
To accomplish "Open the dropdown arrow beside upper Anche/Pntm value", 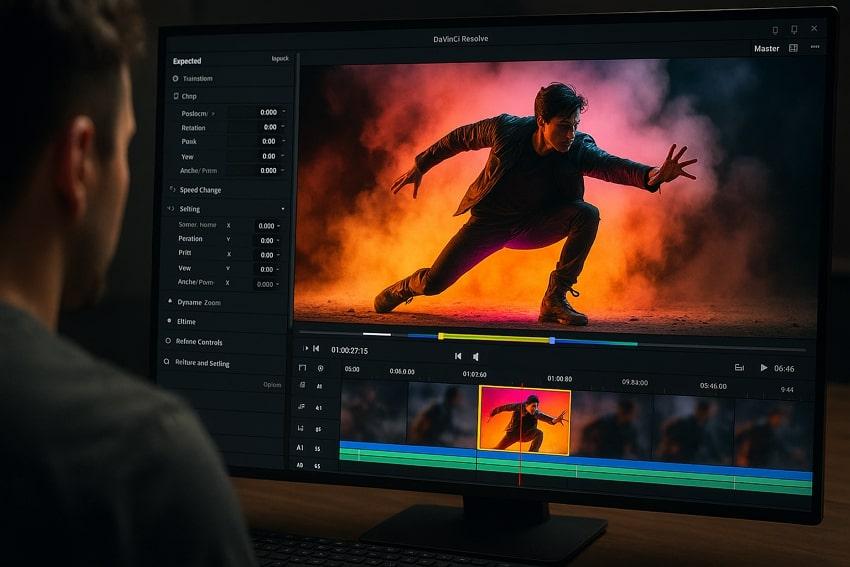I will [283, 170].
